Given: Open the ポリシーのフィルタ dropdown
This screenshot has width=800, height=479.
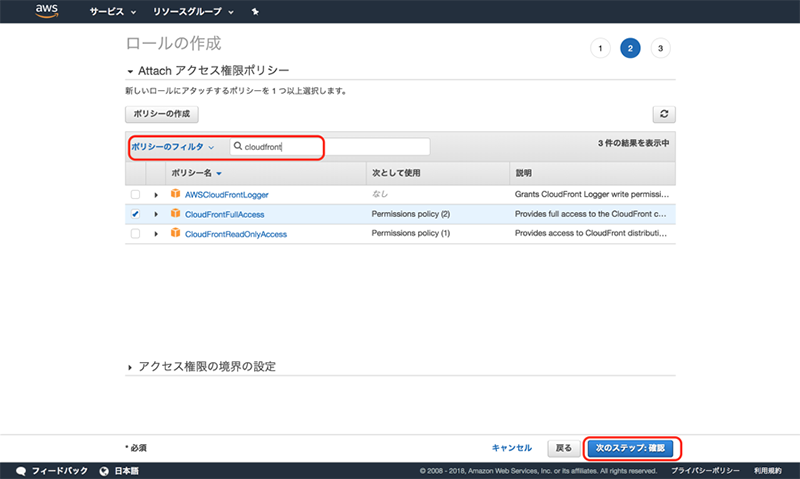Looking at the screenshot, I should coord(174,147).
